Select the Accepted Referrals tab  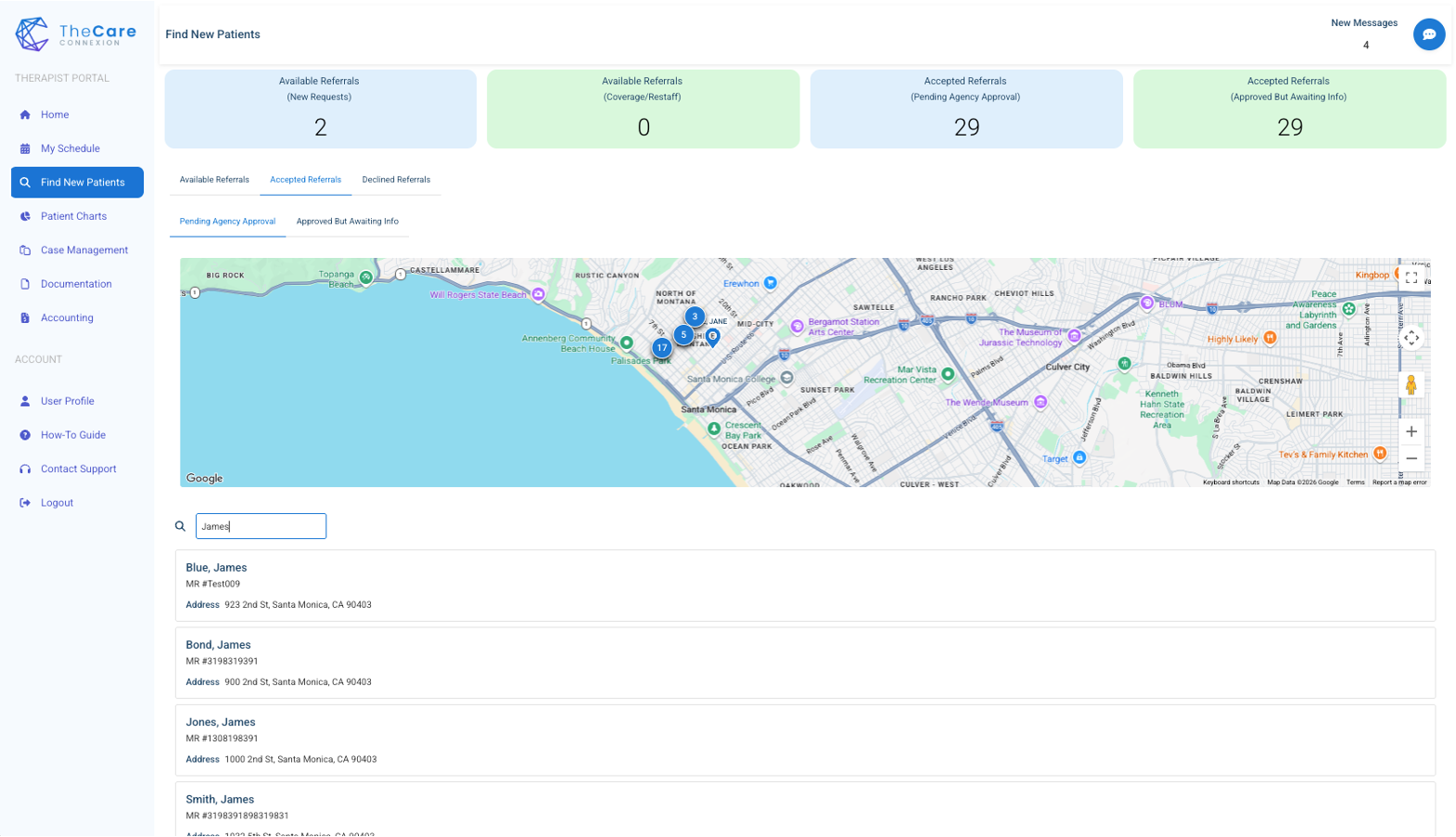click(x=305, y=180)
